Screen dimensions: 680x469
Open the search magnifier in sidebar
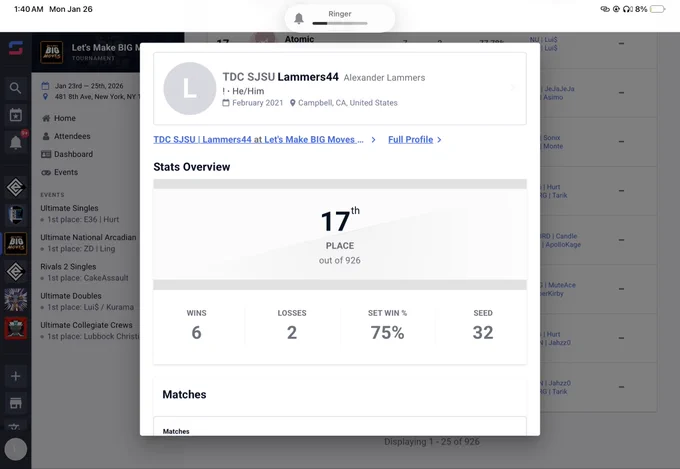tap(16, 88)
